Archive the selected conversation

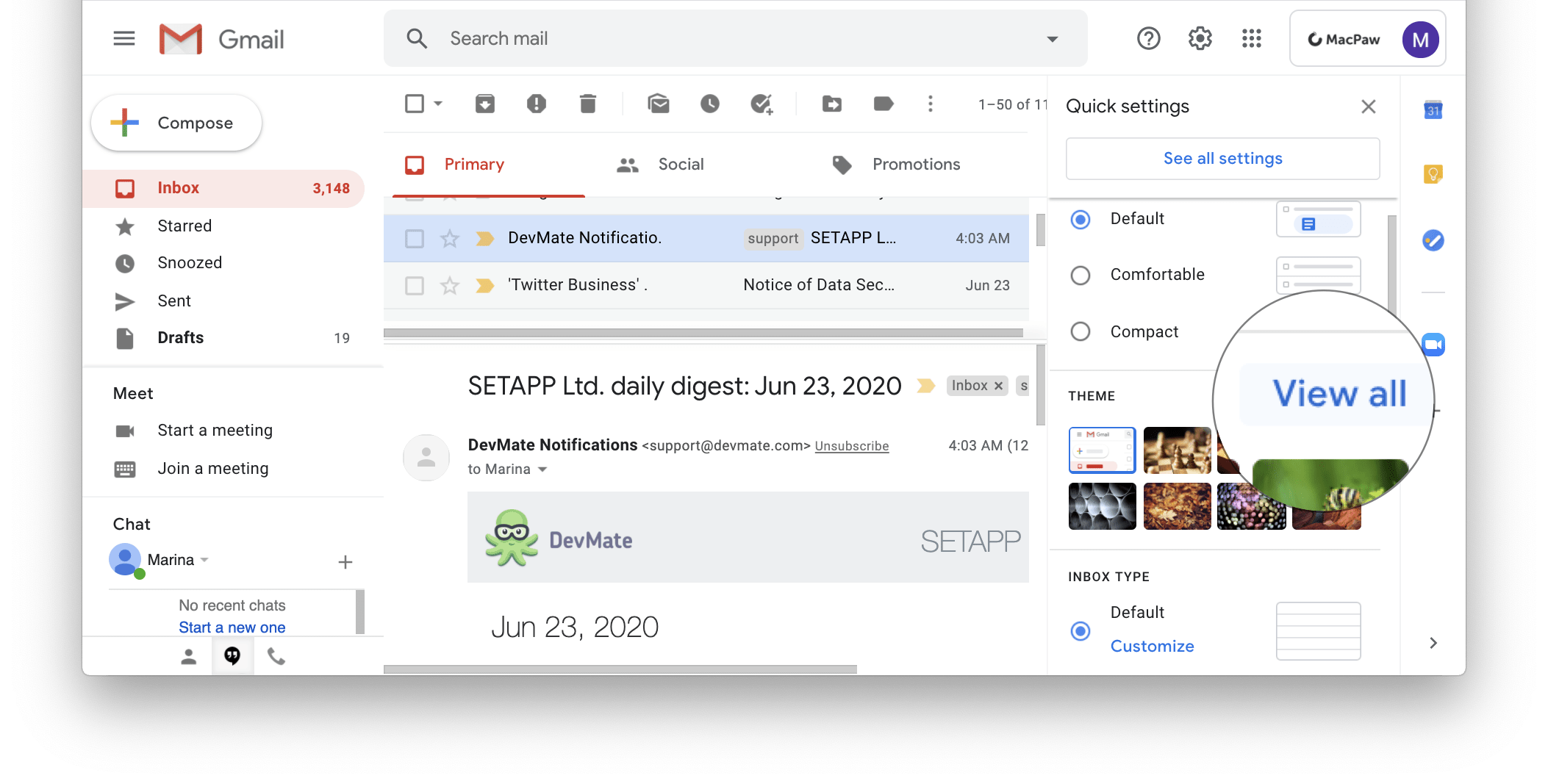click(x=484, y=104)
